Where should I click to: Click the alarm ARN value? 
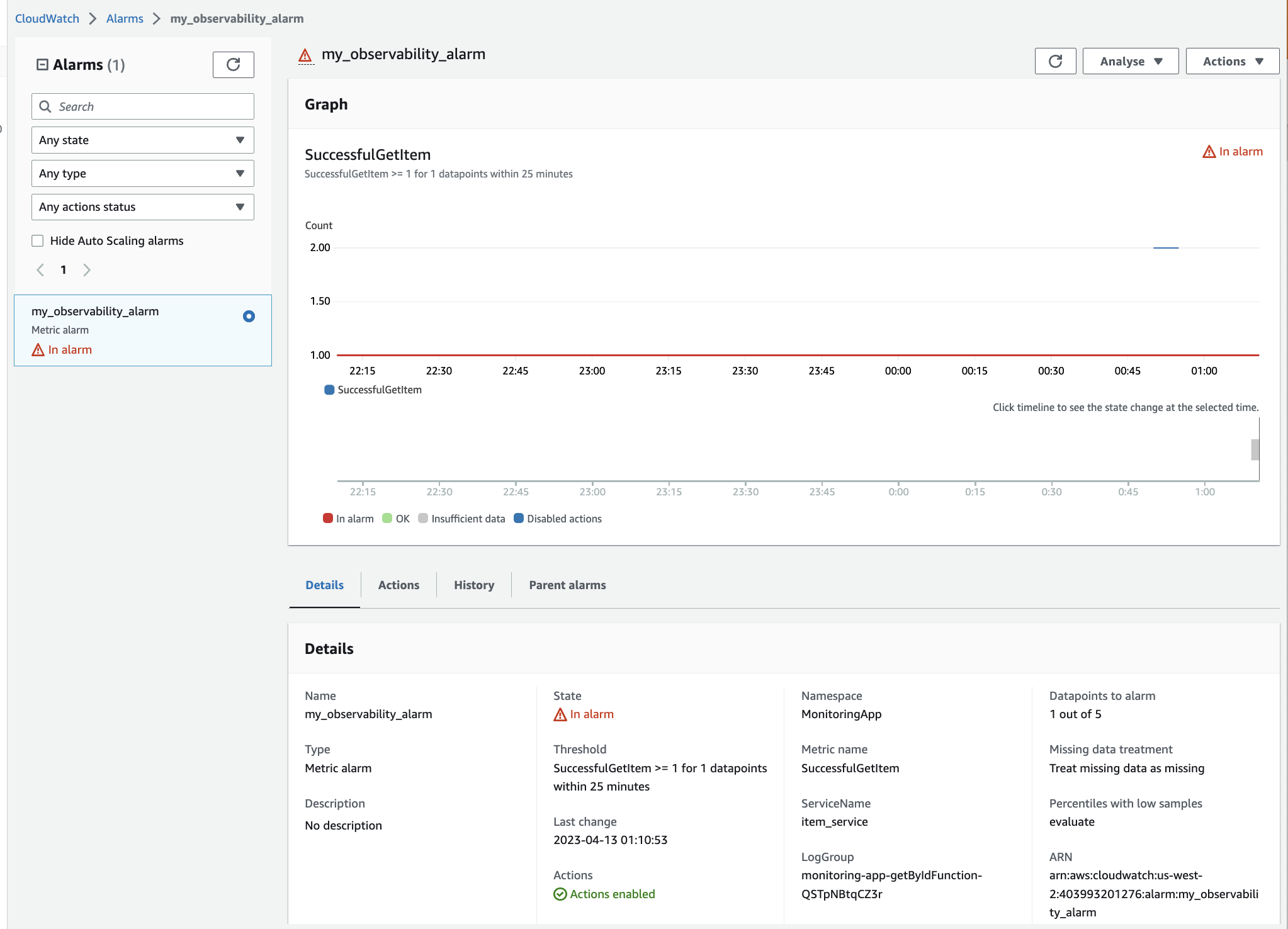[1154, 894]
